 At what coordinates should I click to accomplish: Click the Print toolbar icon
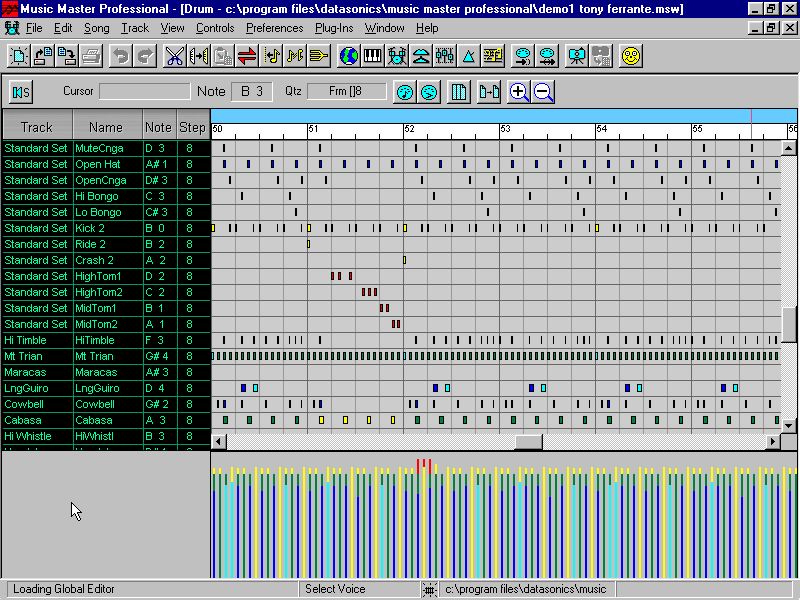[91, 56]
